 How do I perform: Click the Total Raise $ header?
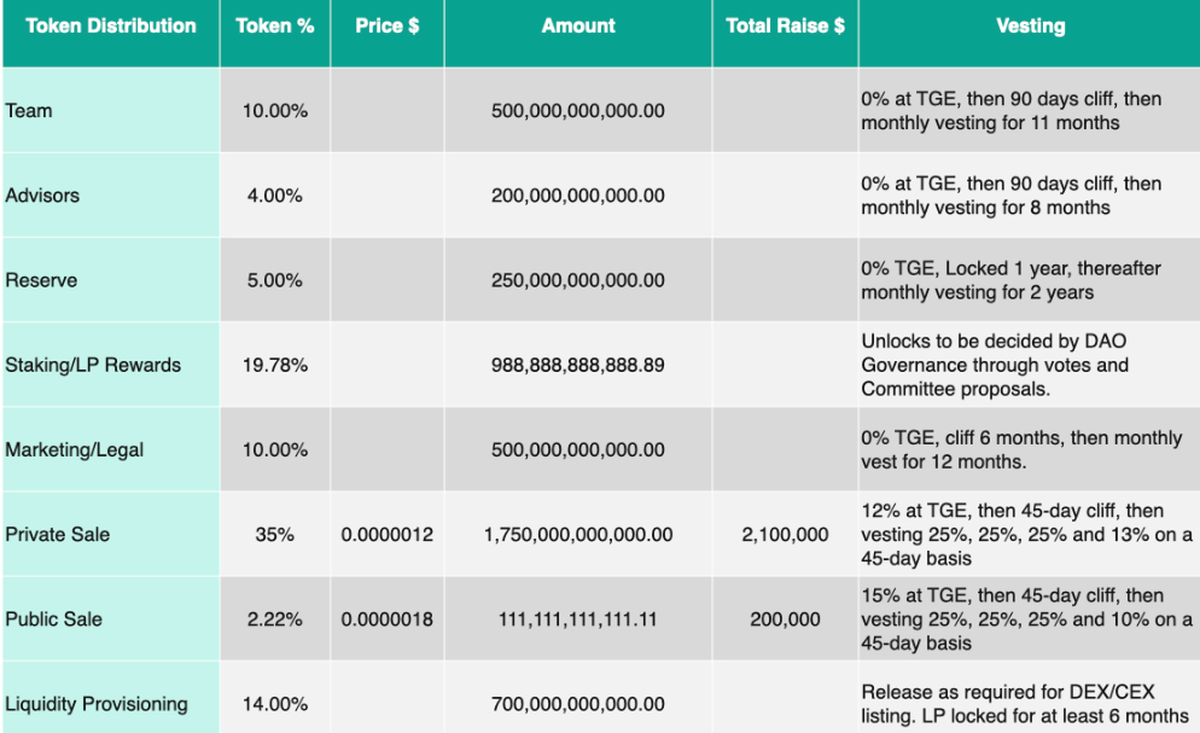[785, 27]
